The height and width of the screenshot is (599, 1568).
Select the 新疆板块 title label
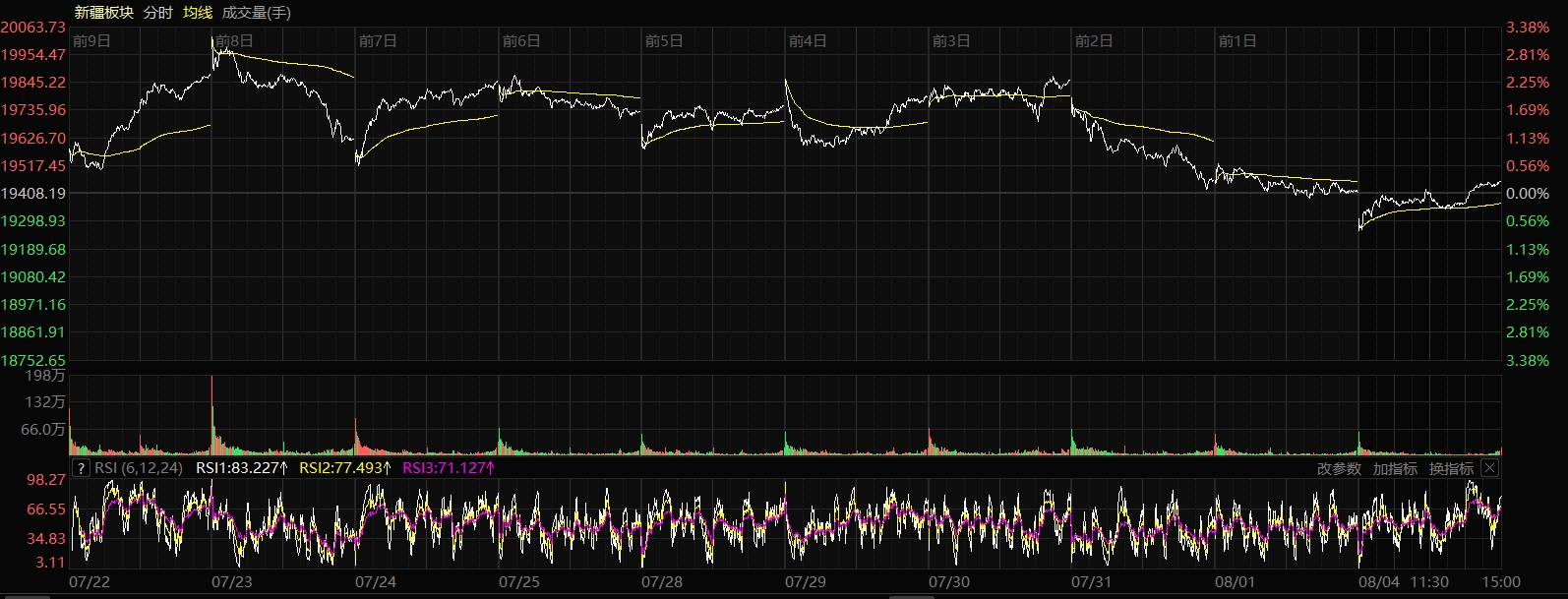pyautogui.click(x=103, y=13)
